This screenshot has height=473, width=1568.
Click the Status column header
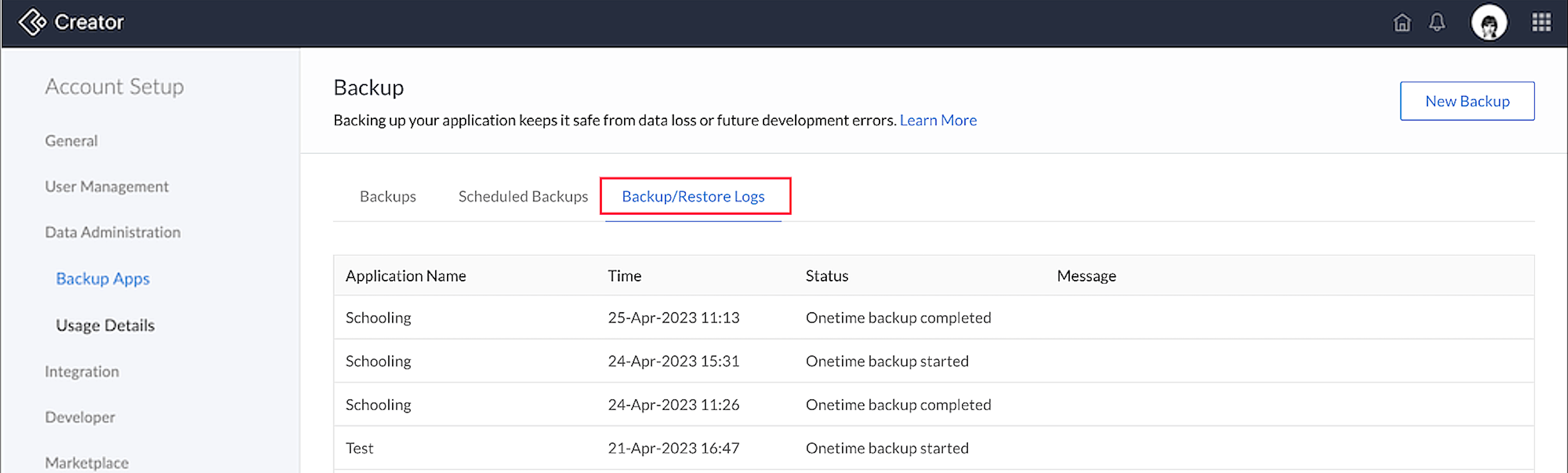point(827,276)
